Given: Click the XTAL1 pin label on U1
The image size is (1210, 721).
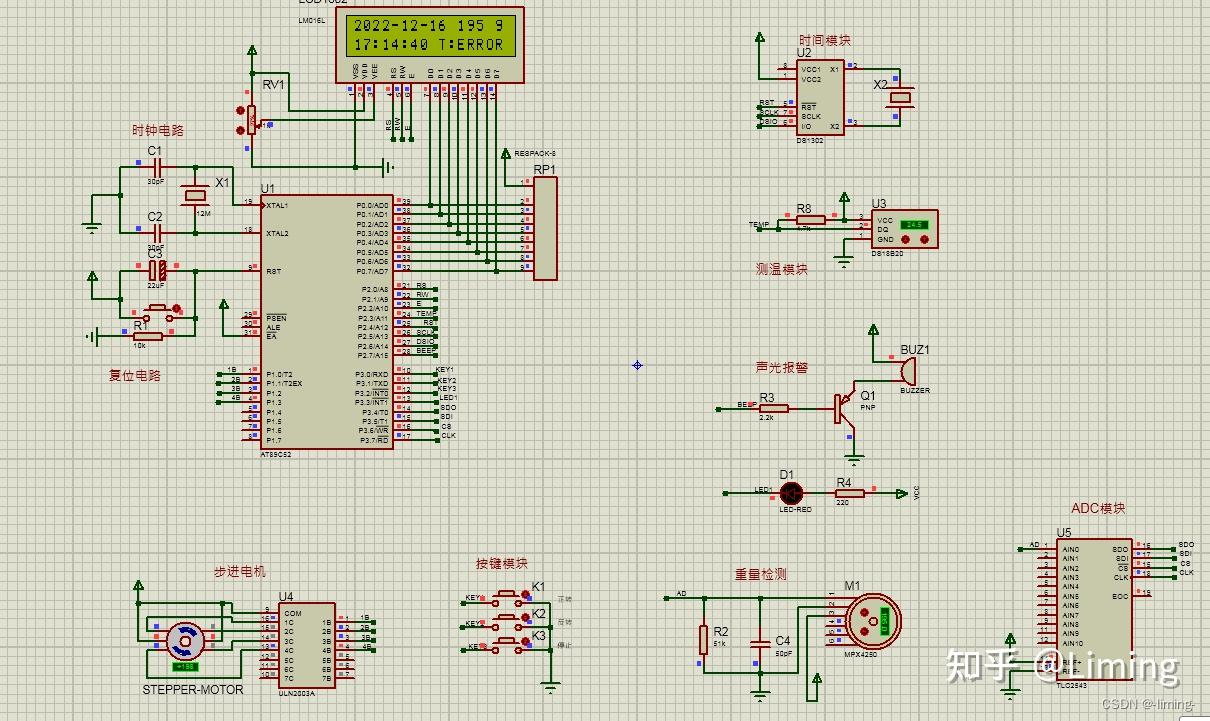Looking at the screenshot, I should tap(277, 205).
